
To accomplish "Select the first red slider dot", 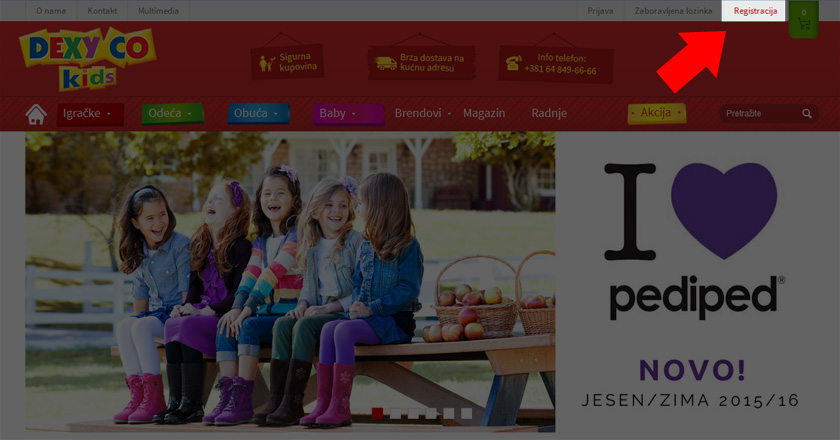I will 377,413.
